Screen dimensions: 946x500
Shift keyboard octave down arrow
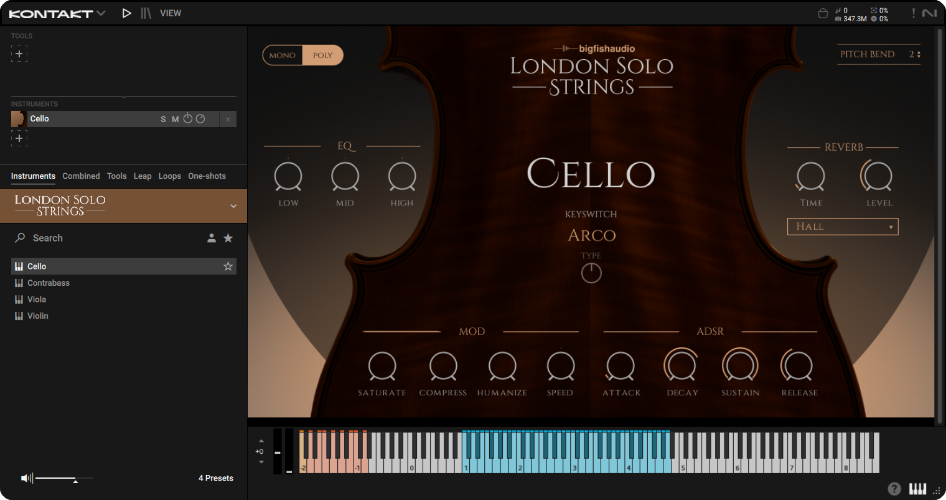click(261, 462)
